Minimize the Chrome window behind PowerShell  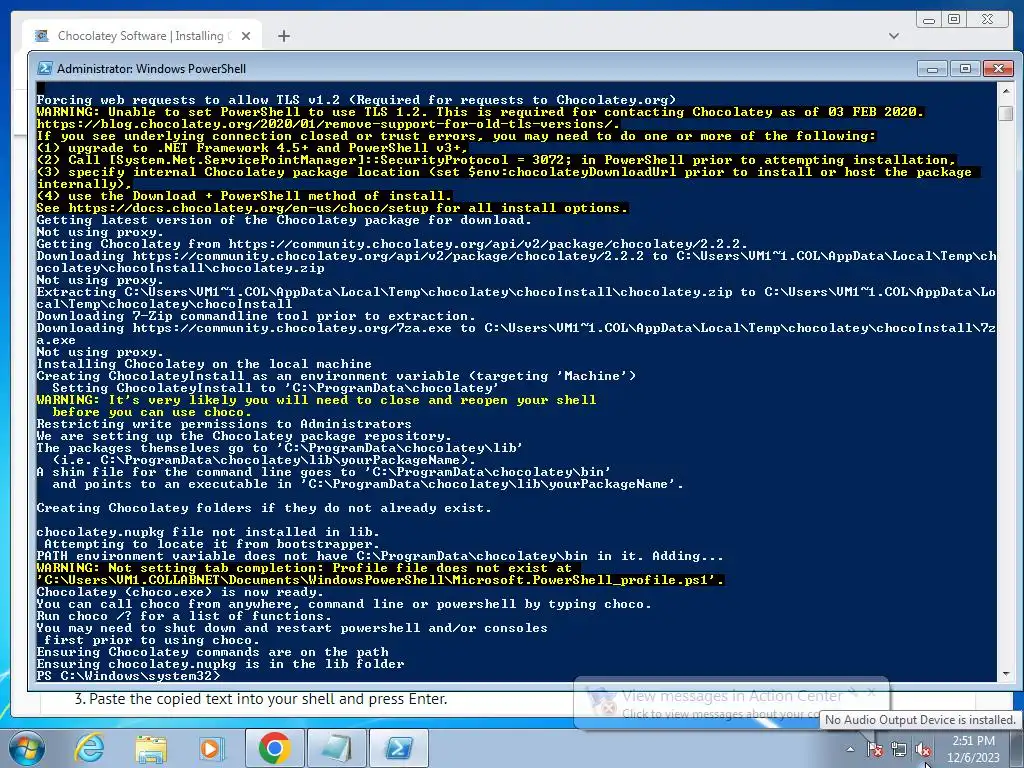point(928,20)
